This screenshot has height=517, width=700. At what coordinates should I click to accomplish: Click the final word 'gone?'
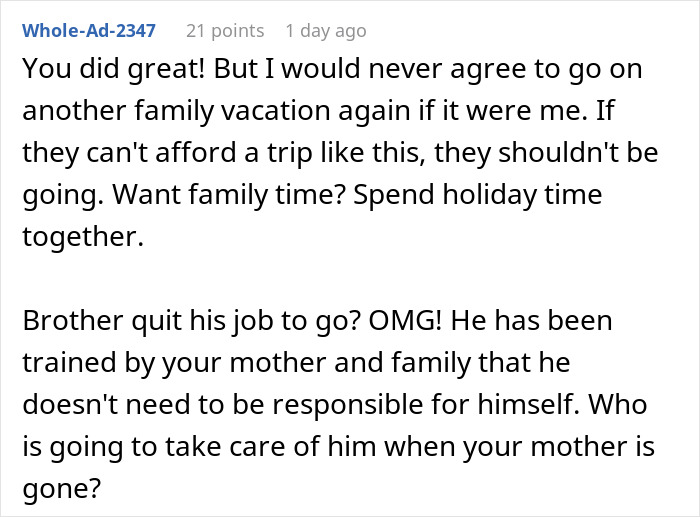[62, 489]
